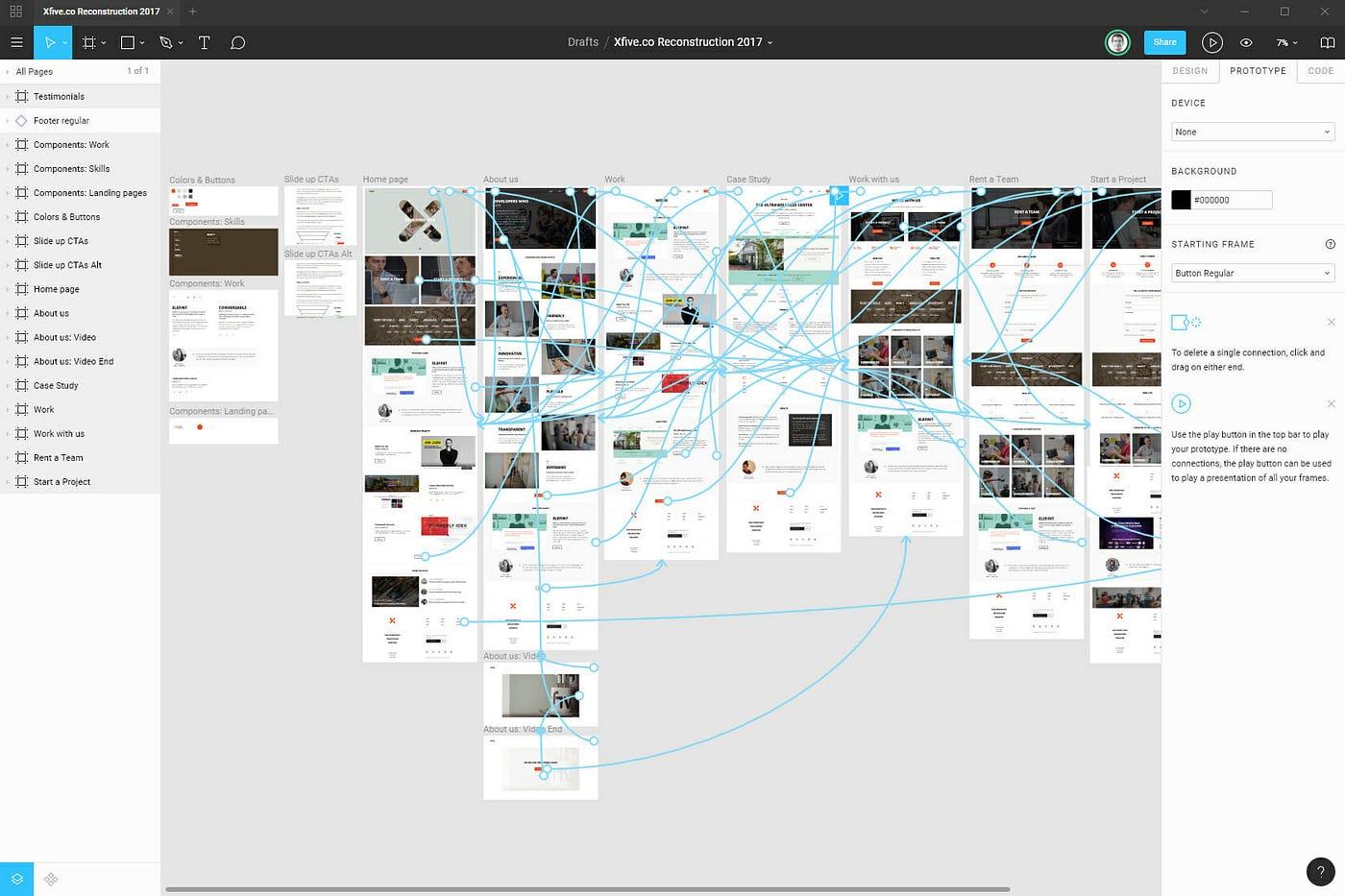
Task: Click the black background color swatch
Action: coord(1181,200)
